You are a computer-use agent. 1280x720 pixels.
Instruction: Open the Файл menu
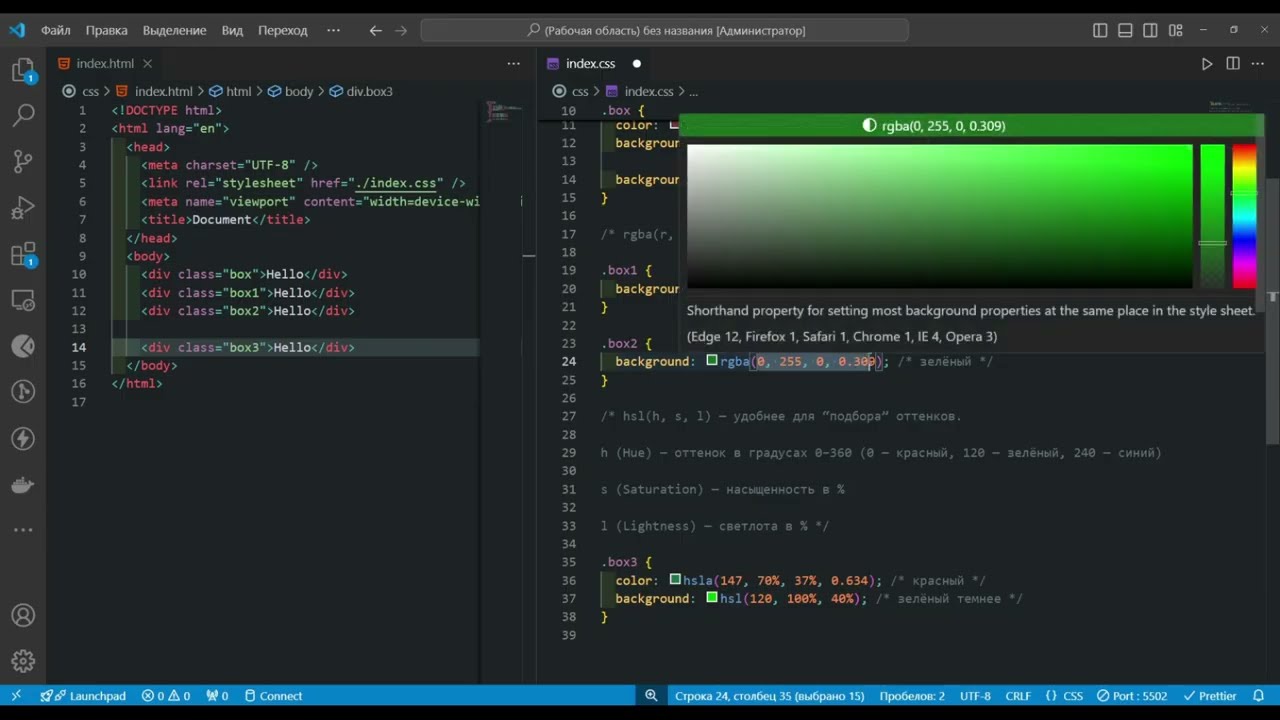(56, 31)
